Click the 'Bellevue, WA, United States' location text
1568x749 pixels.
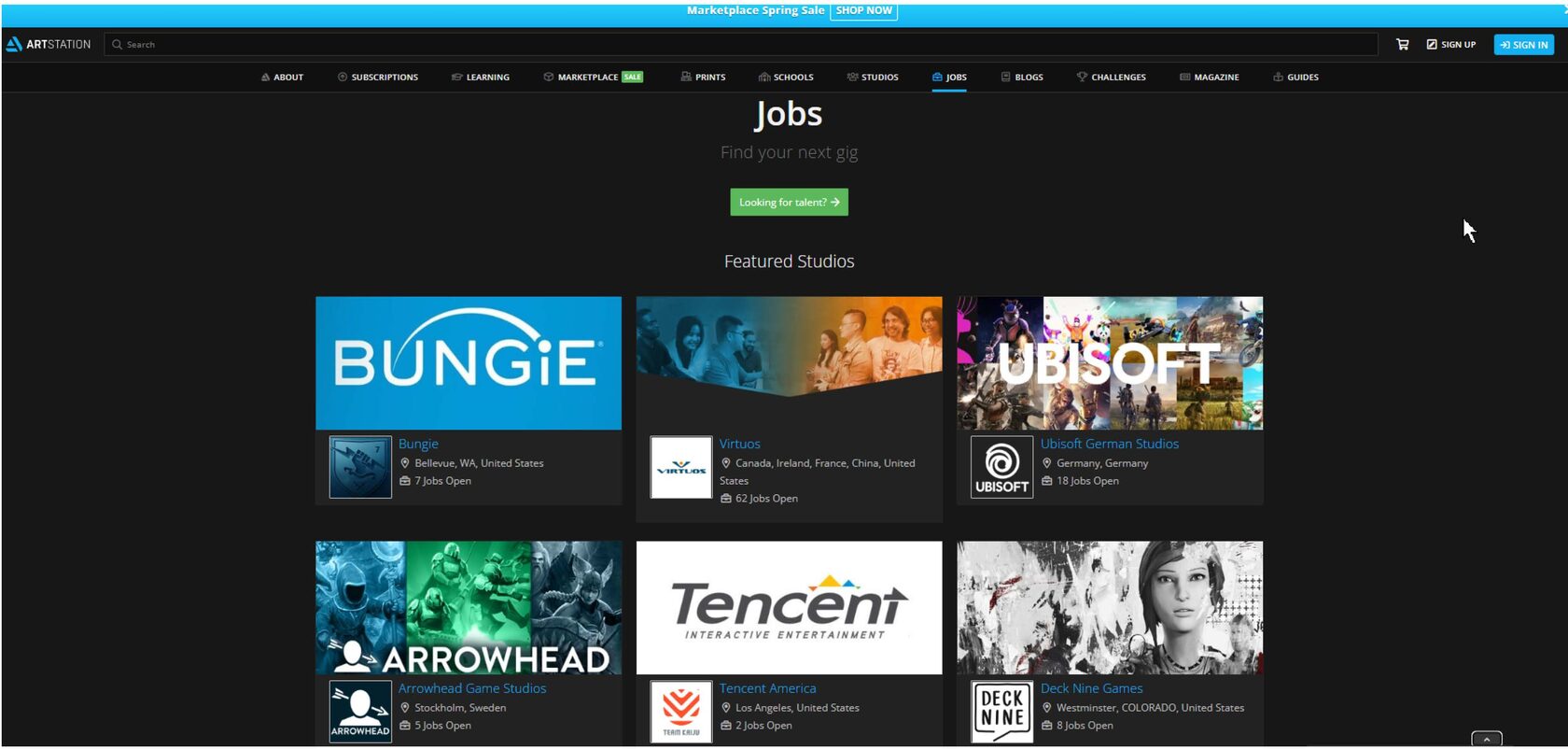pos(479,463)
